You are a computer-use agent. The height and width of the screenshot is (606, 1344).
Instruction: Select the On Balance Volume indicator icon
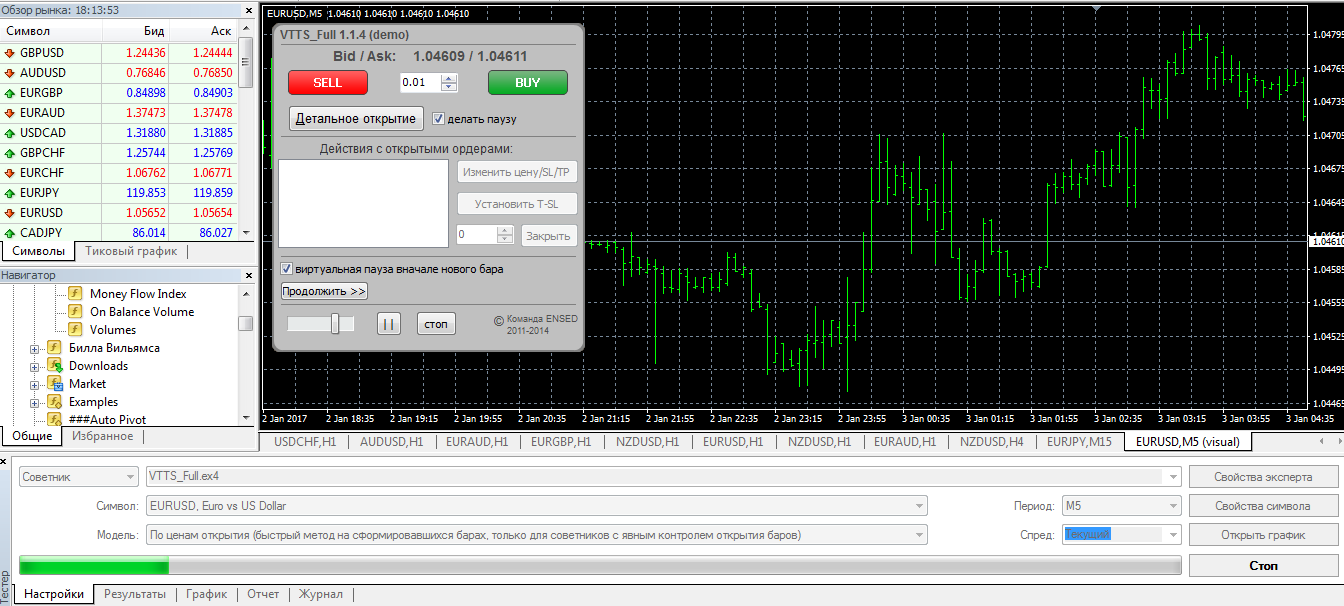(75, 312)
